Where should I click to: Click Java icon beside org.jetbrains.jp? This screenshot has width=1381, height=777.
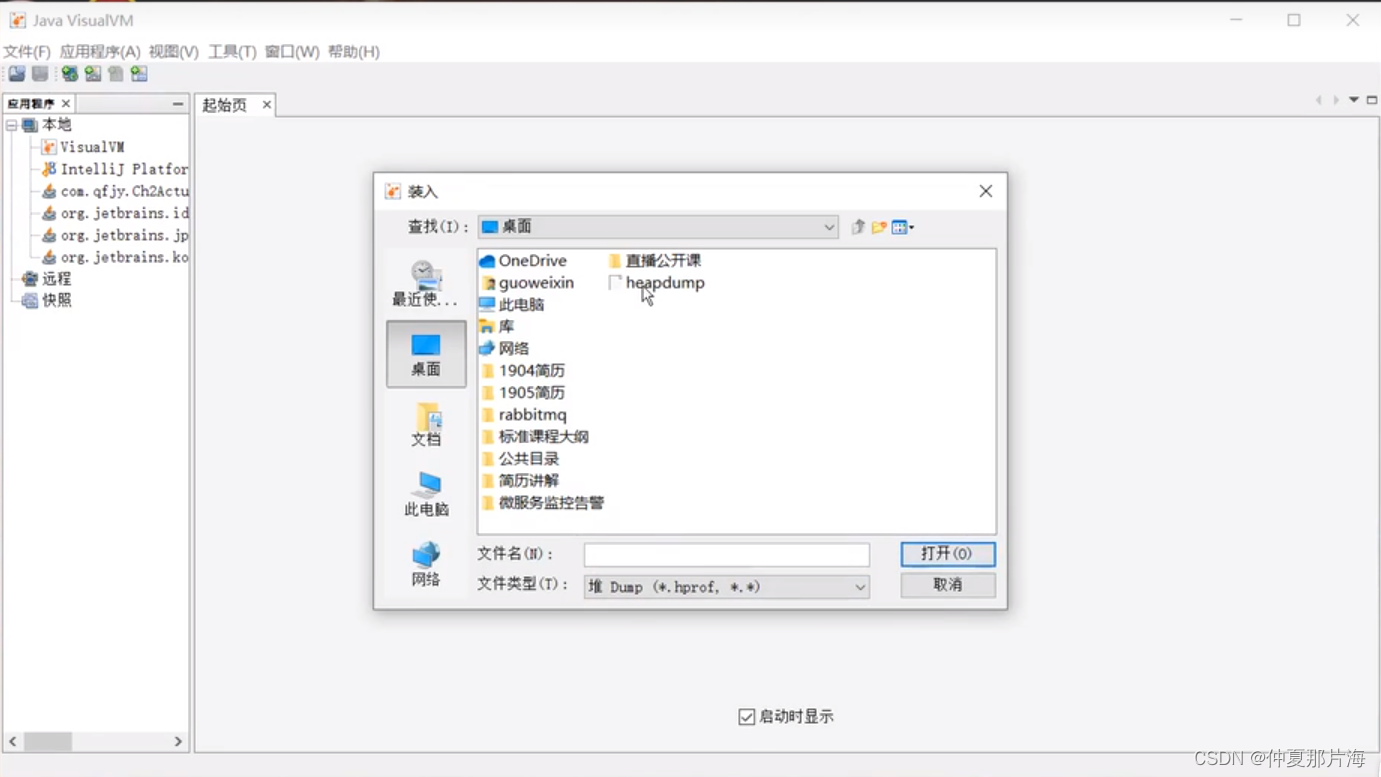click(x=49, y=235)
